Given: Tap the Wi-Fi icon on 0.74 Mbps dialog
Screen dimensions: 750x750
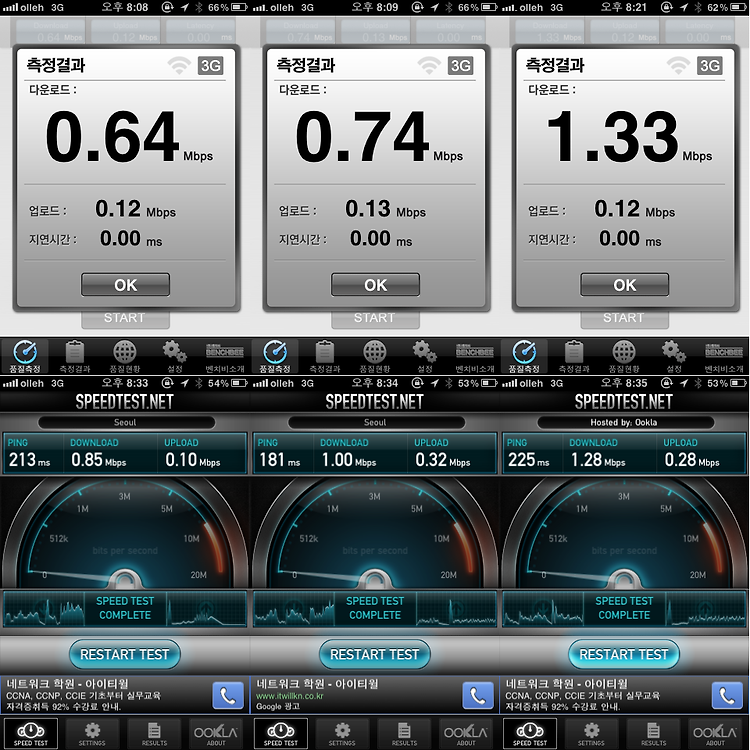Looking at the screenshot, I should click(x=429, y=66).
